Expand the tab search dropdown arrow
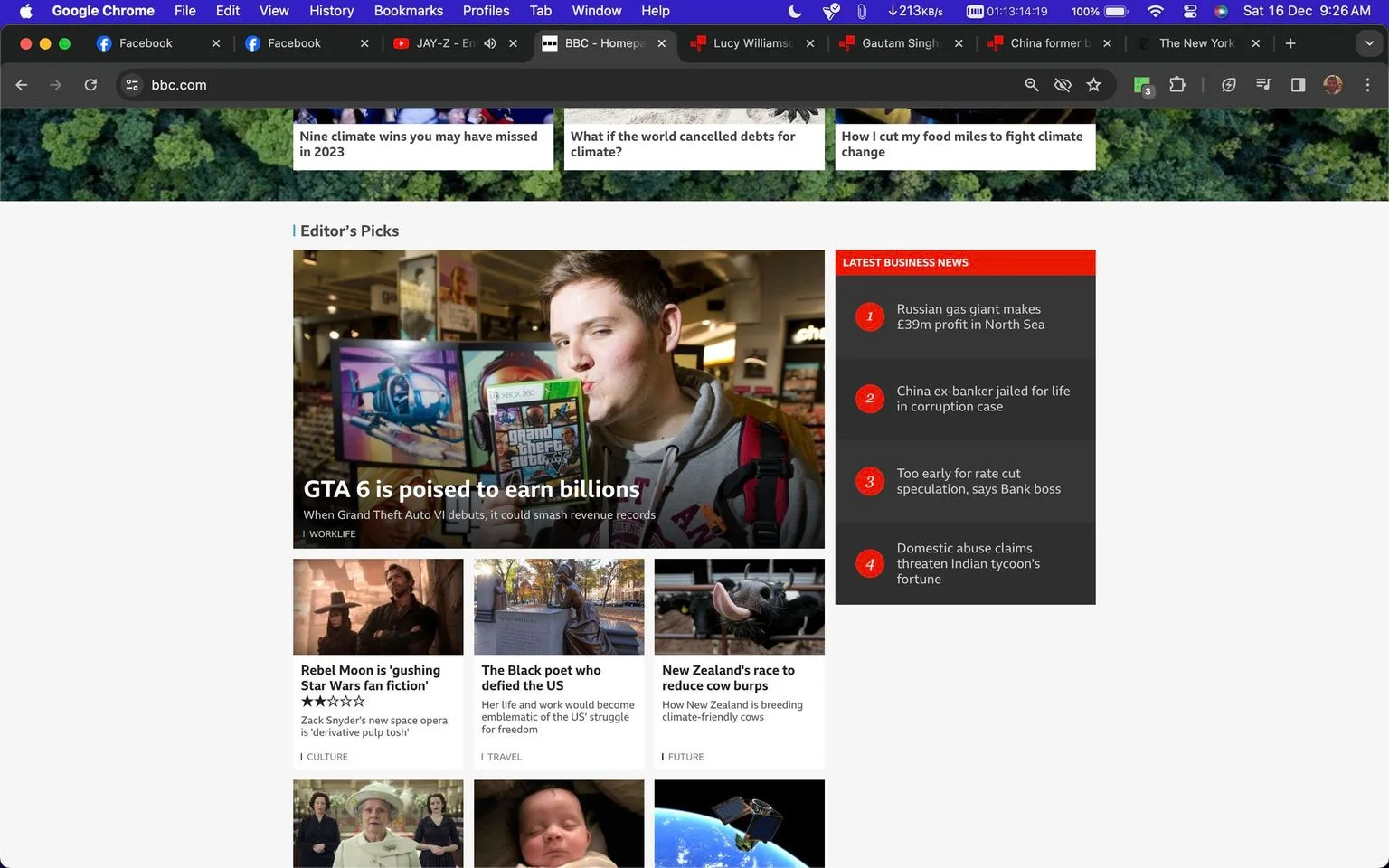This screenshot has width=1389, height=868. coord(1369,43)
